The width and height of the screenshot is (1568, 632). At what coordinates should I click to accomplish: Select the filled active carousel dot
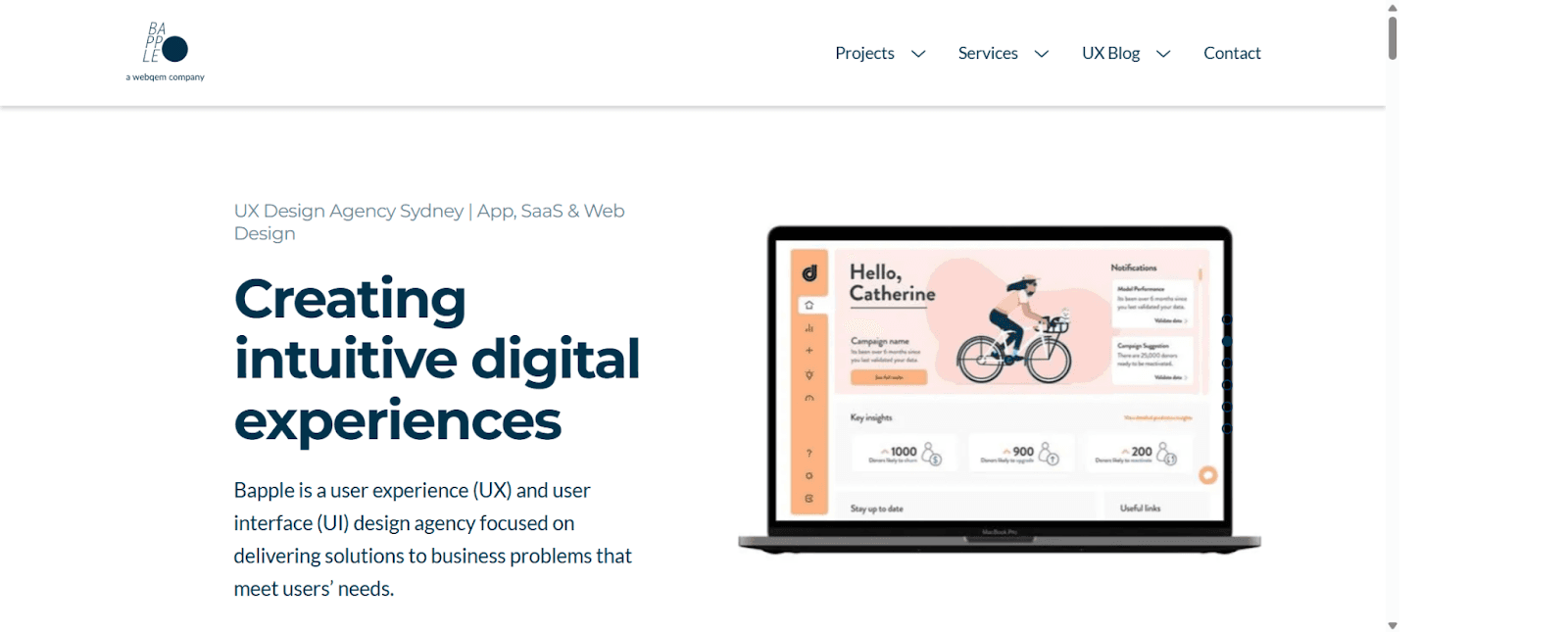(x=1227, y=341)
